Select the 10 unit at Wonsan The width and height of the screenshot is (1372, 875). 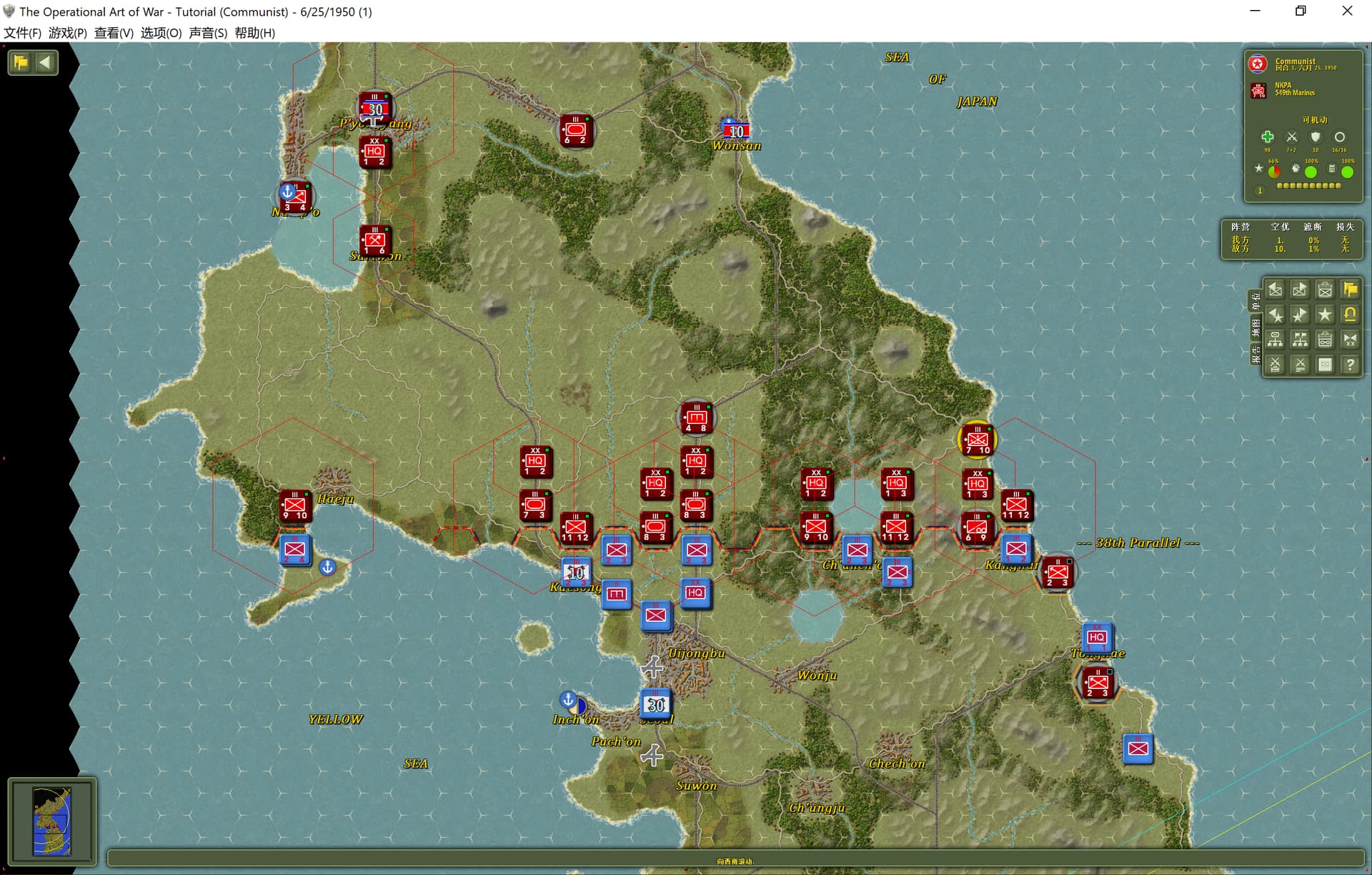click(x=736, y=131)
